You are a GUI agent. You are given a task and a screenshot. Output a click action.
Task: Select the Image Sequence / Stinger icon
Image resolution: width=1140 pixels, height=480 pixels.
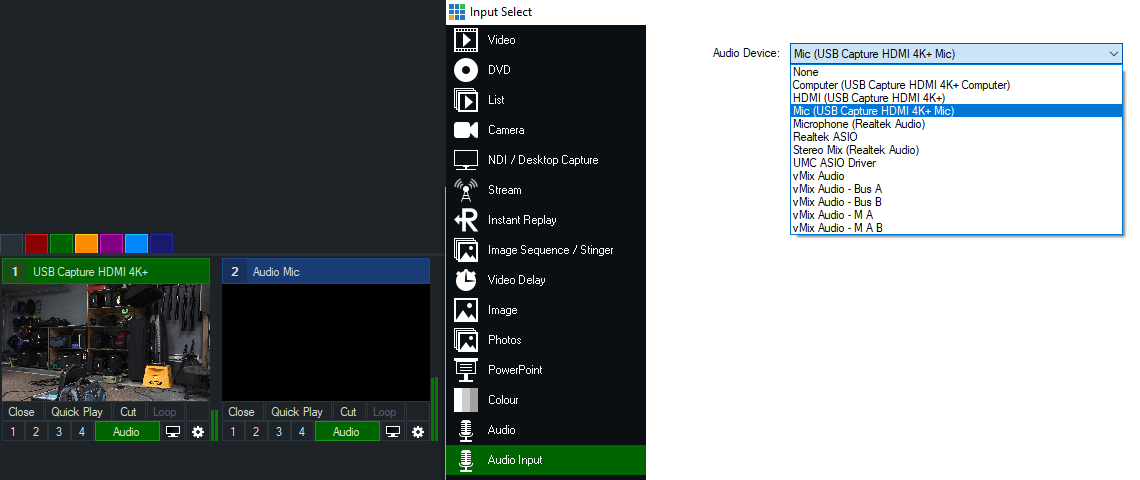tap(465, 250)
